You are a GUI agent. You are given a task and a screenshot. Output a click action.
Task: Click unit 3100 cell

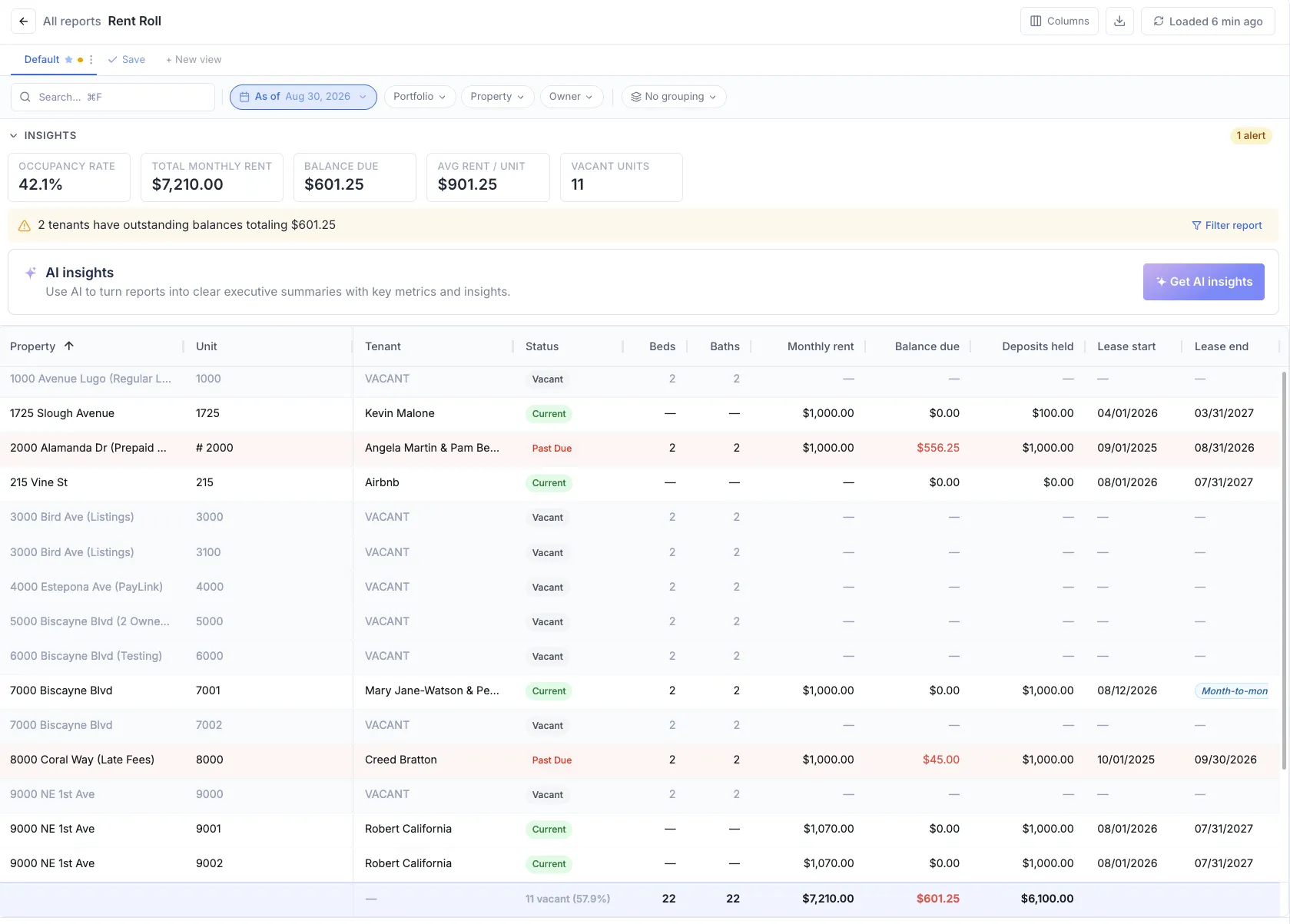(208, 552)
